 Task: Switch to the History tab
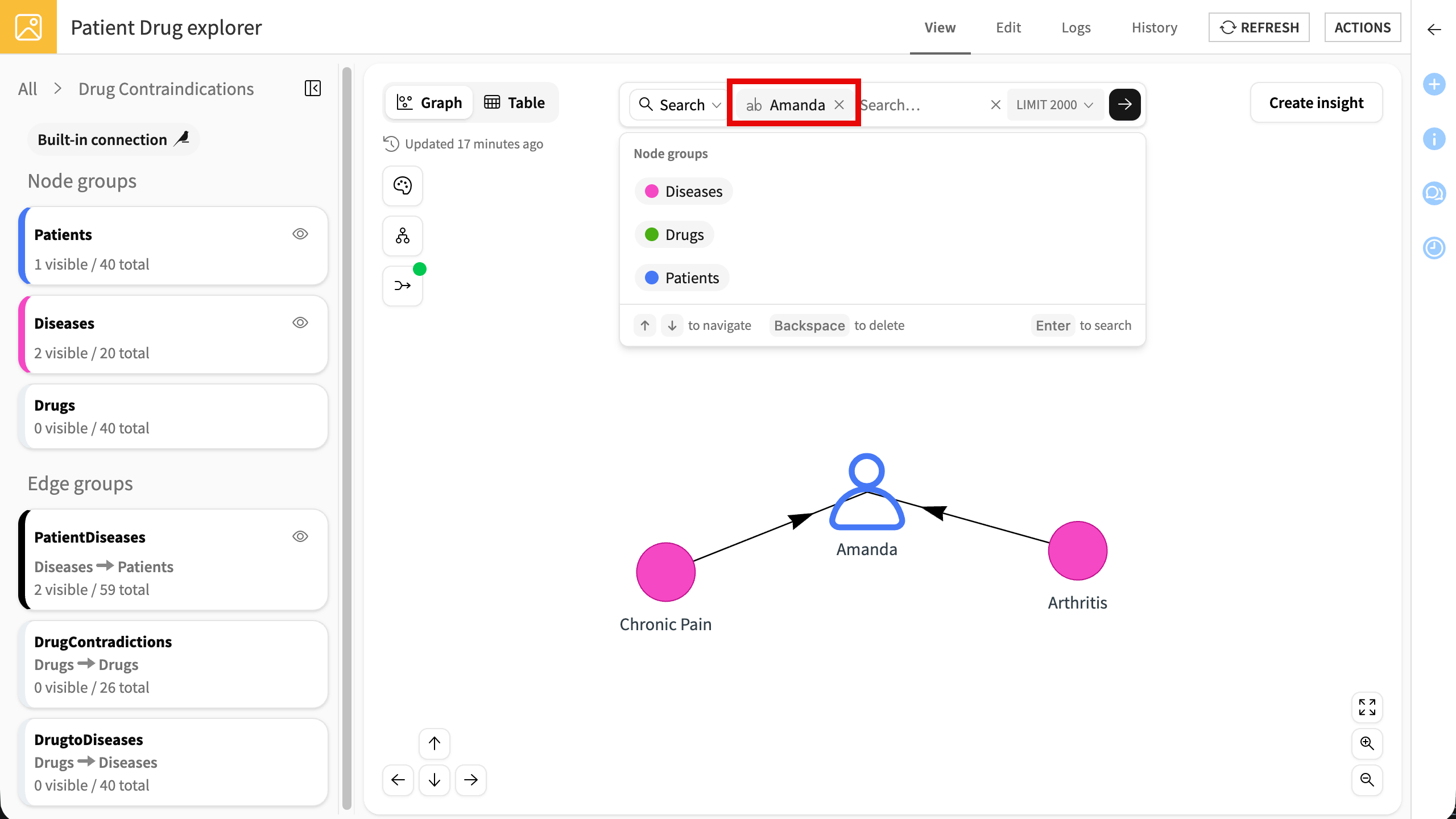[x=1154, y=27]
